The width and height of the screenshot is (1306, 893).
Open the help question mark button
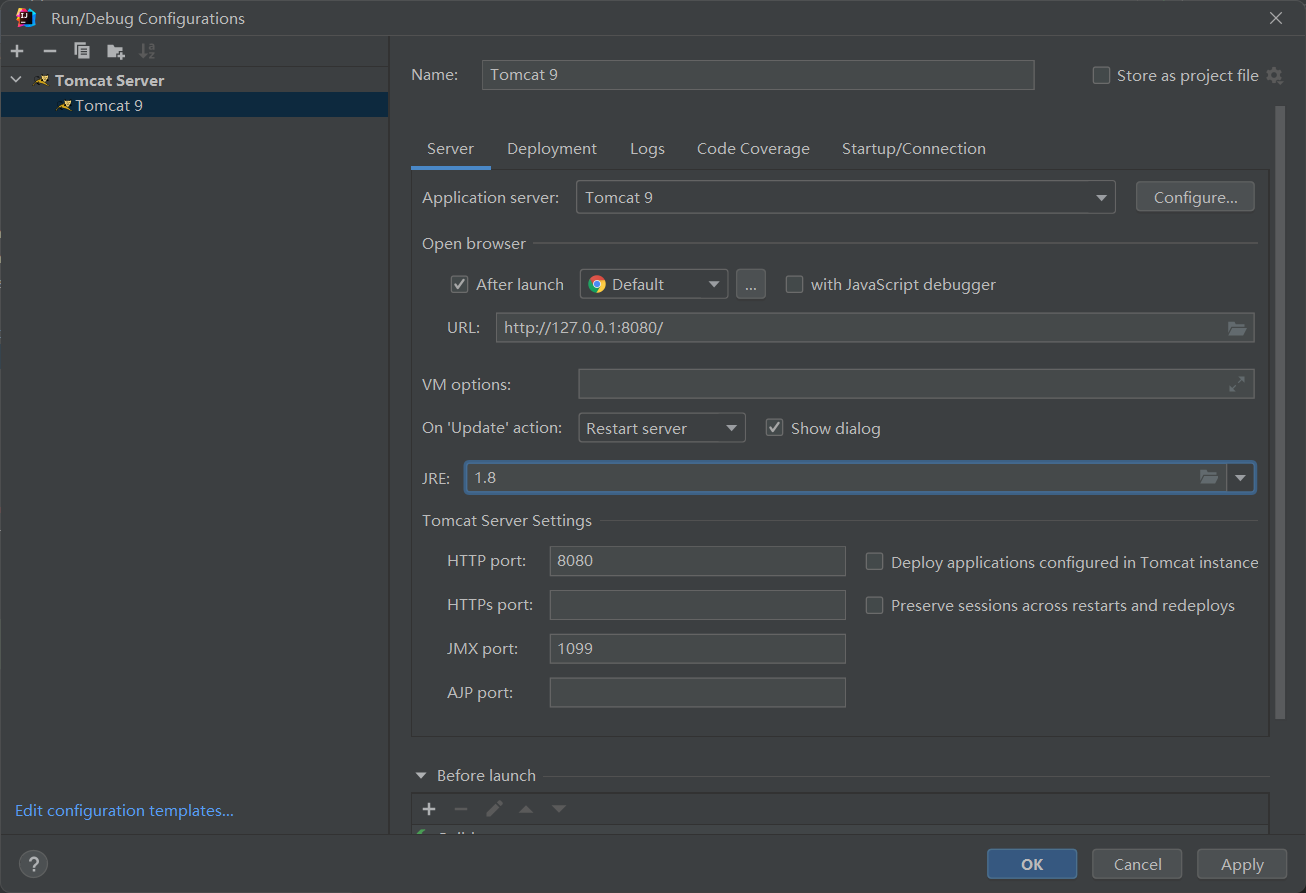(x=33, y=864)
